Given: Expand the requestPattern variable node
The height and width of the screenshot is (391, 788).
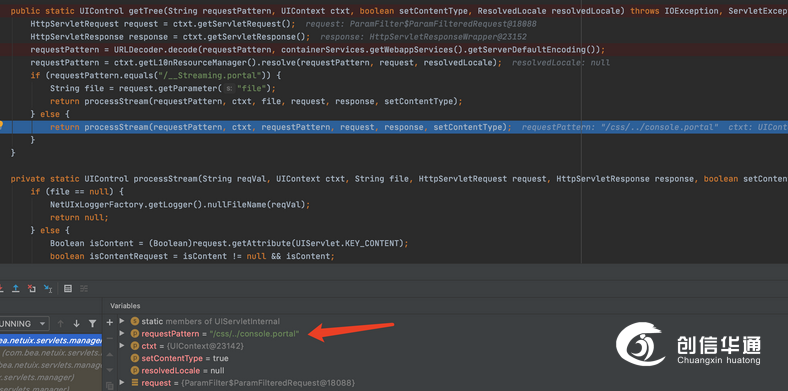Looking at the screenshot, I should (122, 333).
